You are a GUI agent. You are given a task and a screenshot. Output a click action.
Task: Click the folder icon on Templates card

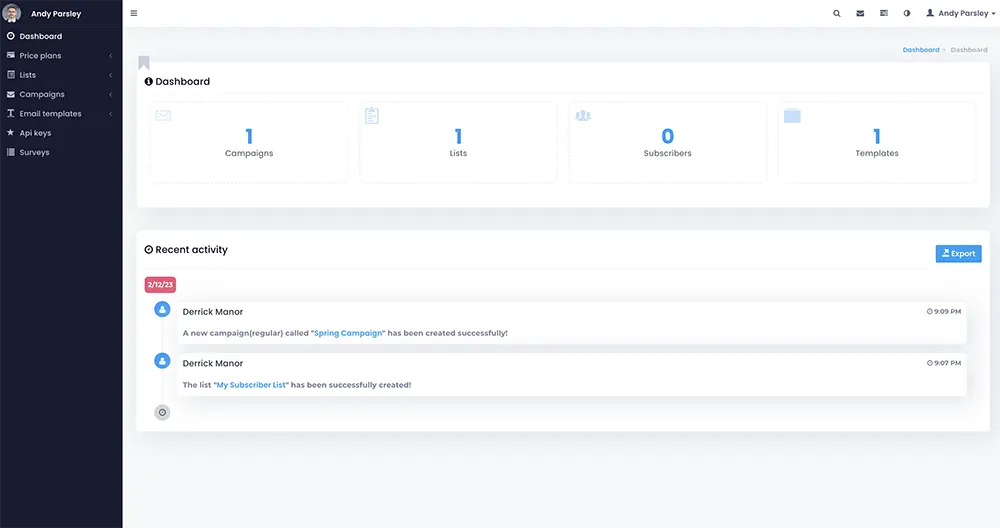tap(792, 115)
